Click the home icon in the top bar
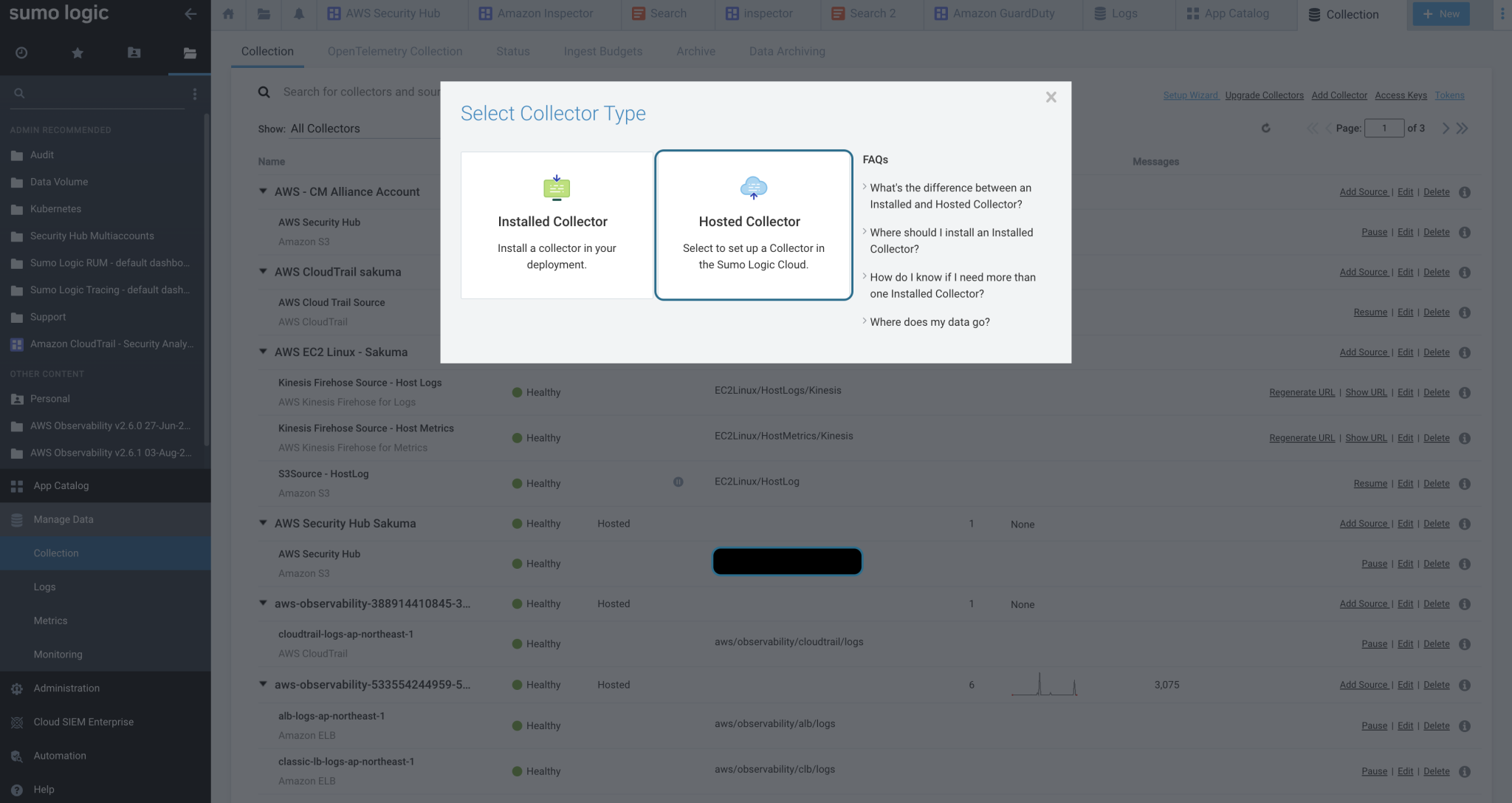The height and width of the screenshot is (803, 1512). (x=228, y=13)
